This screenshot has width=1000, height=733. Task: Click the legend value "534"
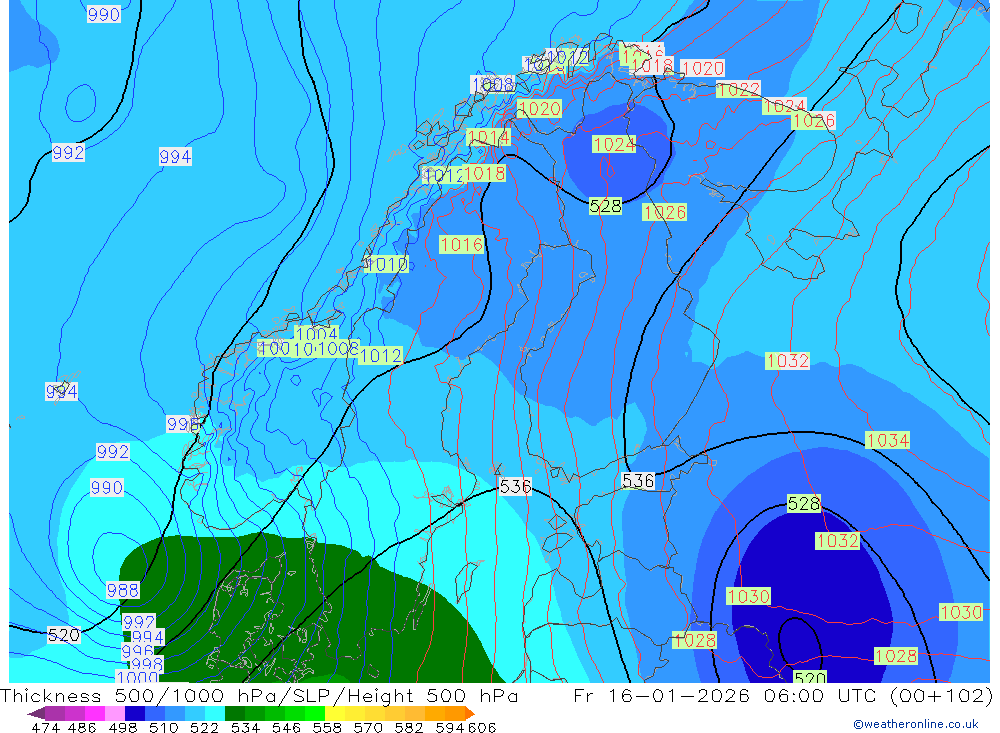pos(245,727)
